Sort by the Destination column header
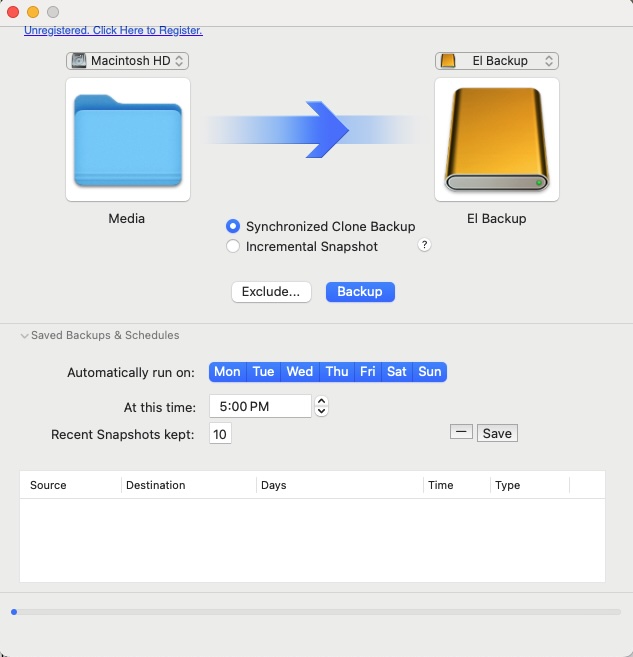Viewport: 633px width, 657px height. click(189, 485)
